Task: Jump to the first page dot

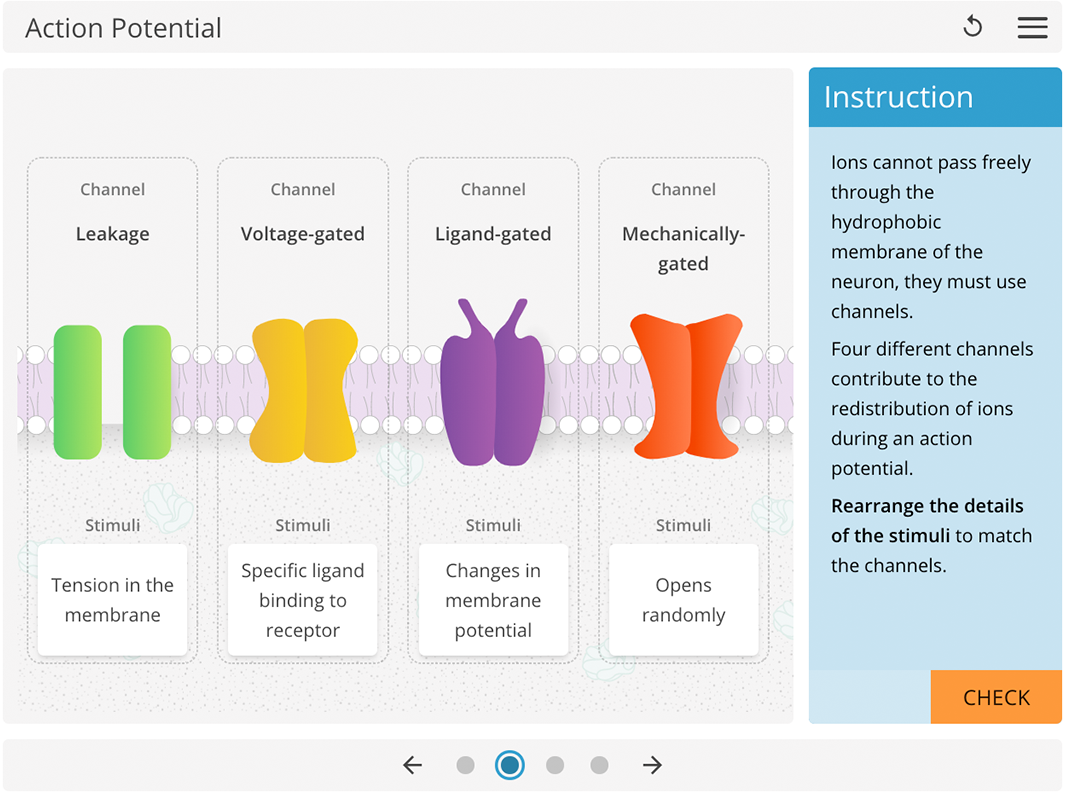Action: (465, 764)
